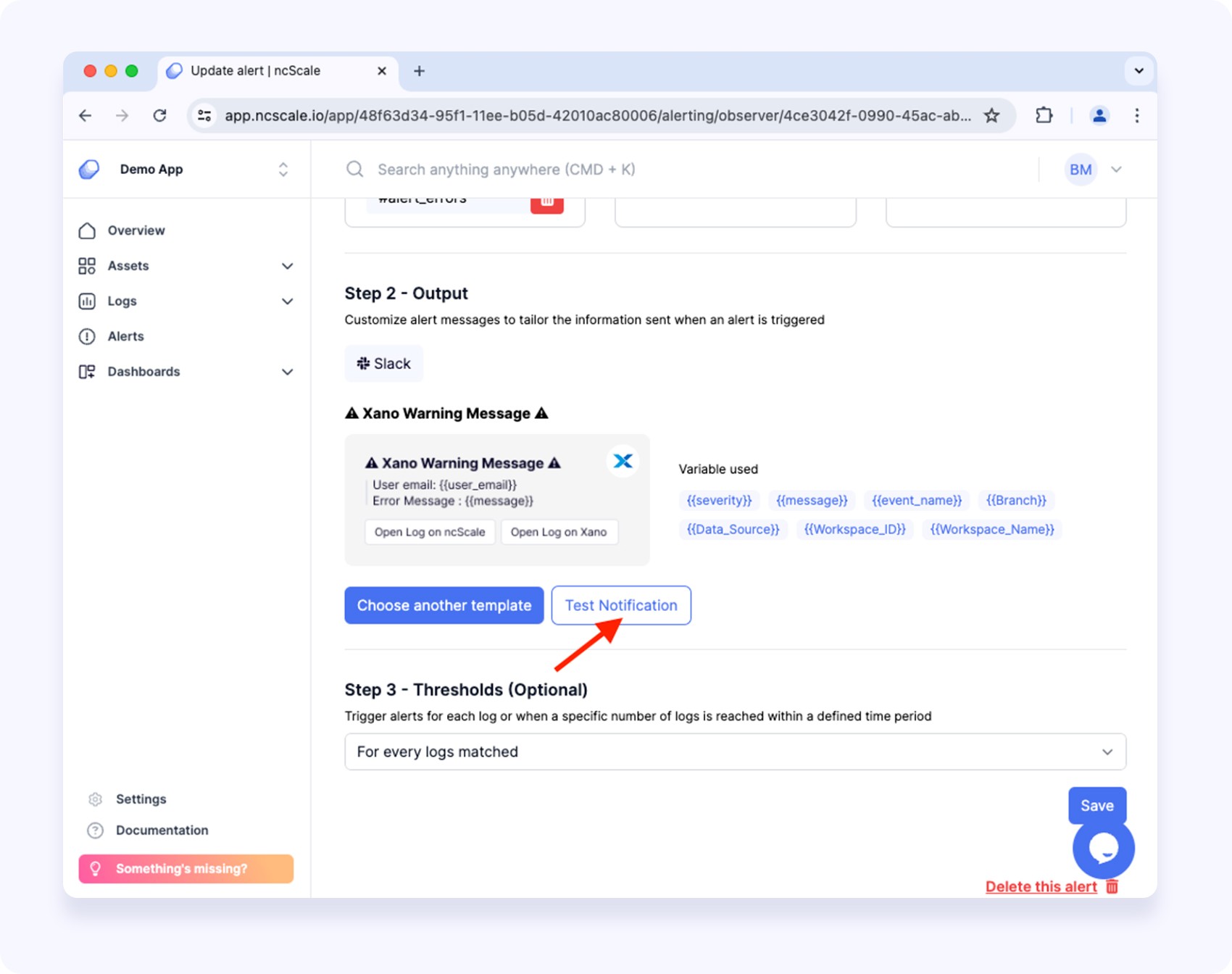Go to the Alerts section
Screen dimensions: 1232x974
(x=125, y=336)
